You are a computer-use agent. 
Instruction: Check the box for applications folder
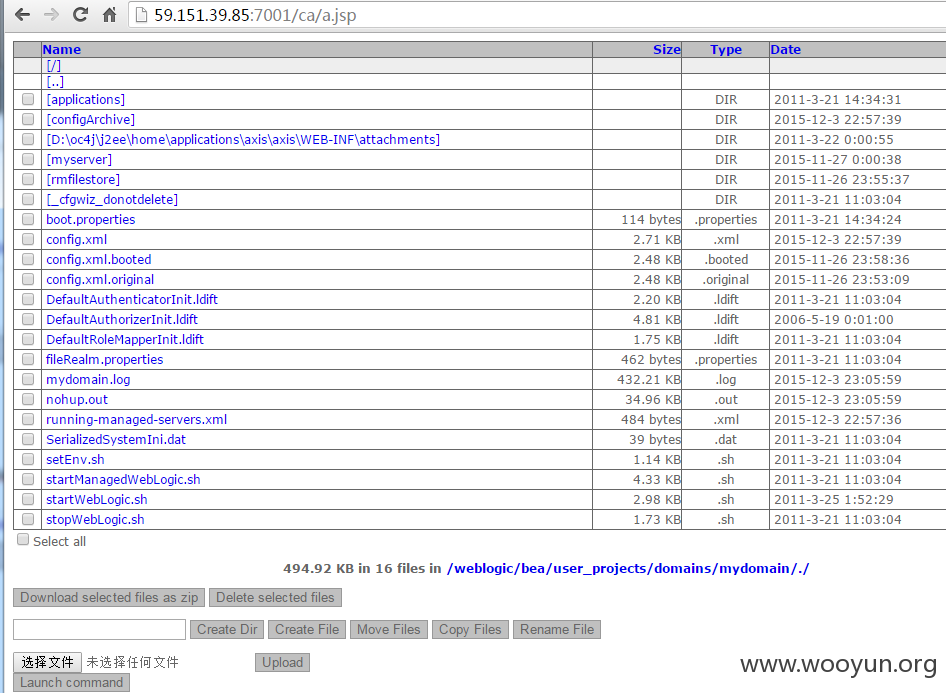pos(28,99)
